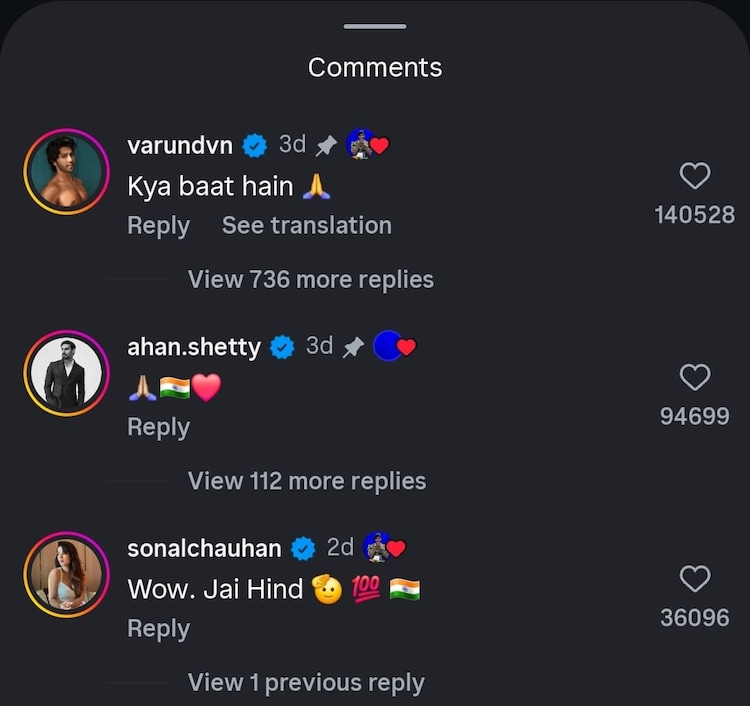Click See translation under varundvn's comment
The height and width of the screenshot is (706, 750).
306,226
